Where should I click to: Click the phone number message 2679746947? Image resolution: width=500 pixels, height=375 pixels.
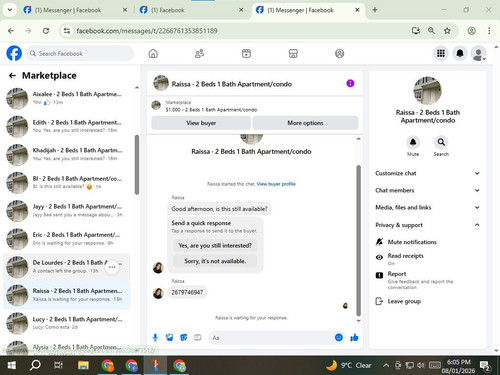(x=187, y=292)
